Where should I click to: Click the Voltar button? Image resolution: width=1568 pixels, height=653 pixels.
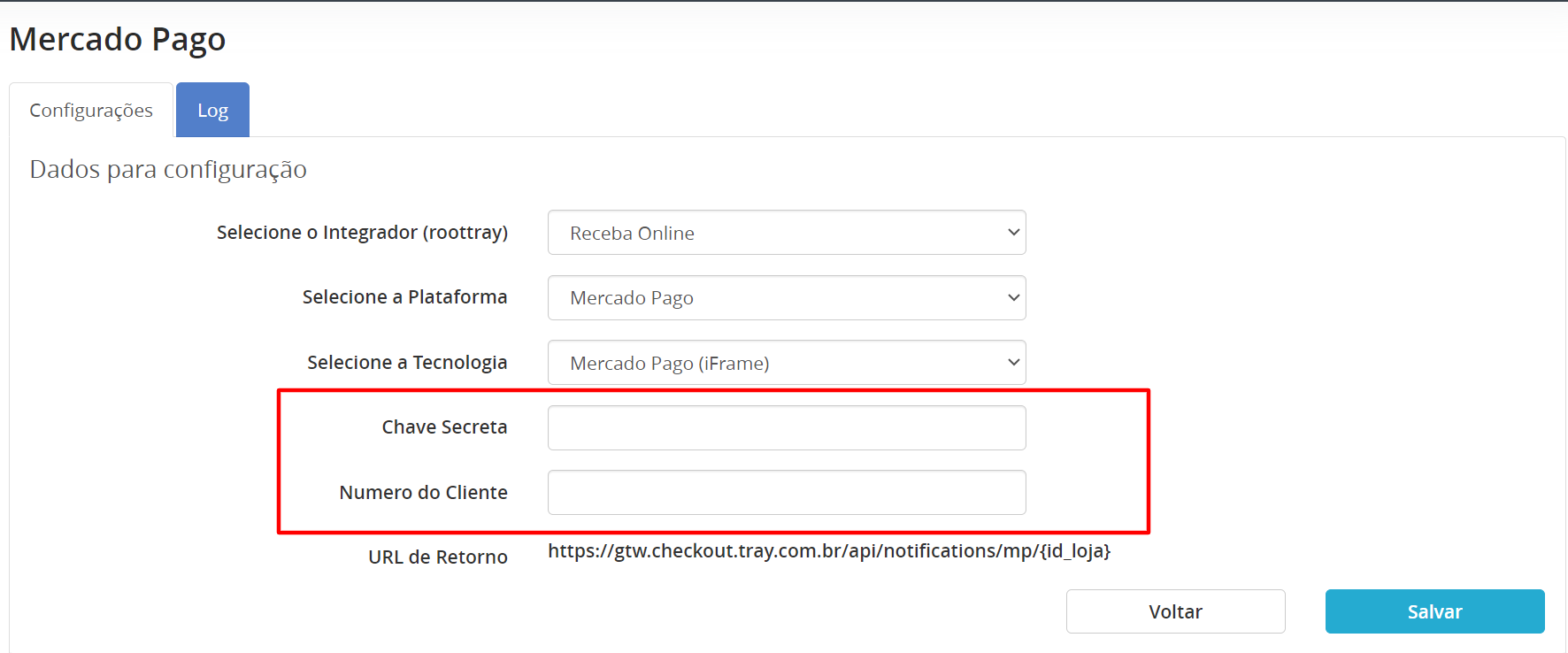tap(1175, 611)
